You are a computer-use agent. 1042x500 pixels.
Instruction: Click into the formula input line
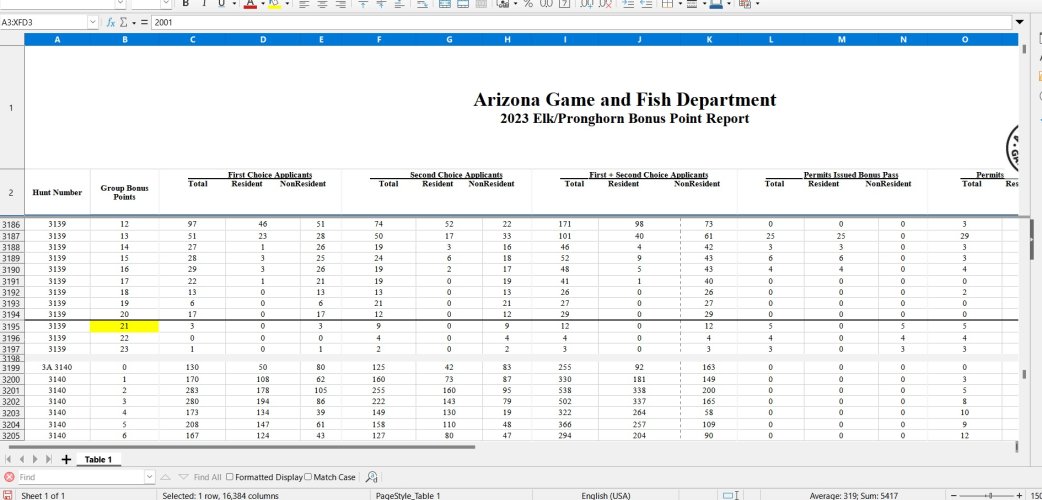pyautogui.click(x=581, y=23)
